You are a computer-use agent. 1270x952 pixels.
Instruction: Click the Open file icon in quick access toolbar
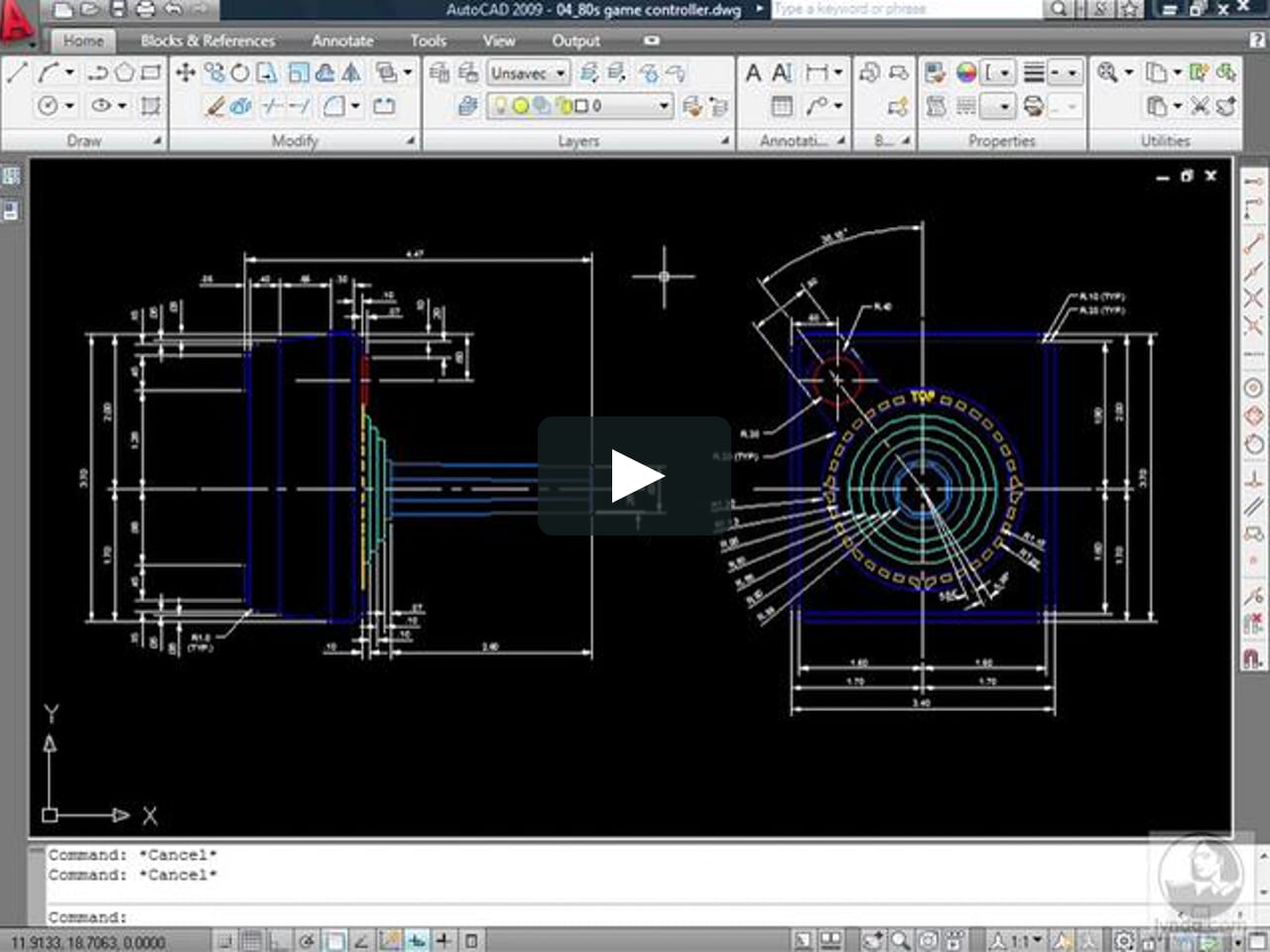(88, 10)
